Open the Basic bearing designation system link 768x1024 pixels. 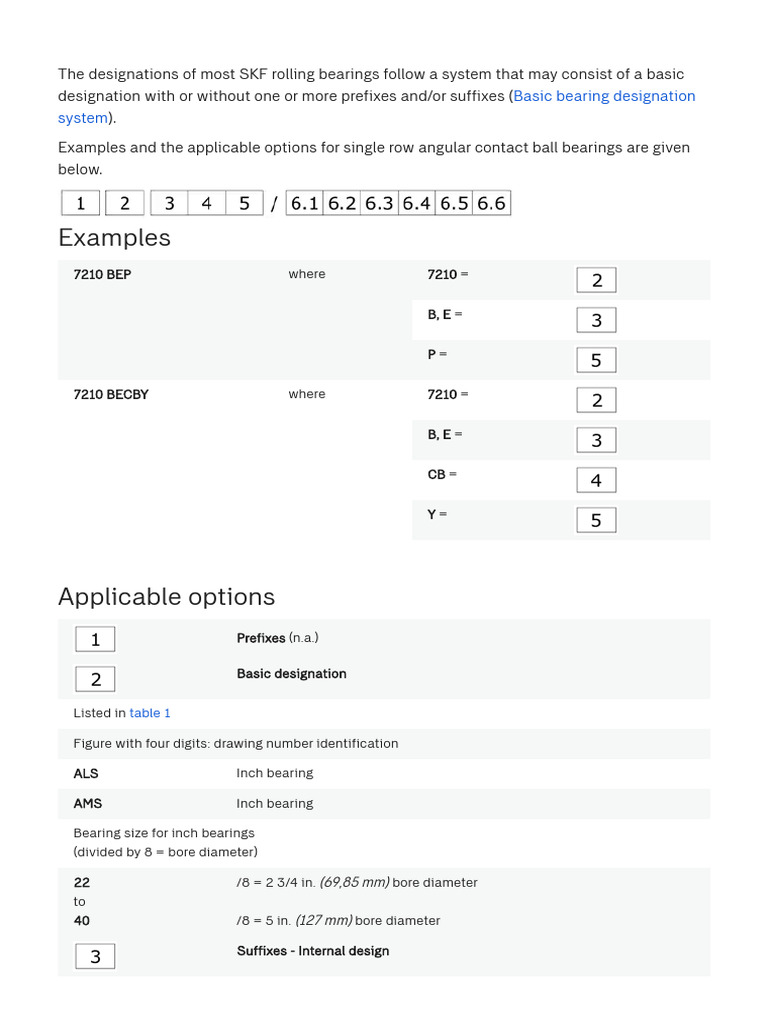click(604, 96)
